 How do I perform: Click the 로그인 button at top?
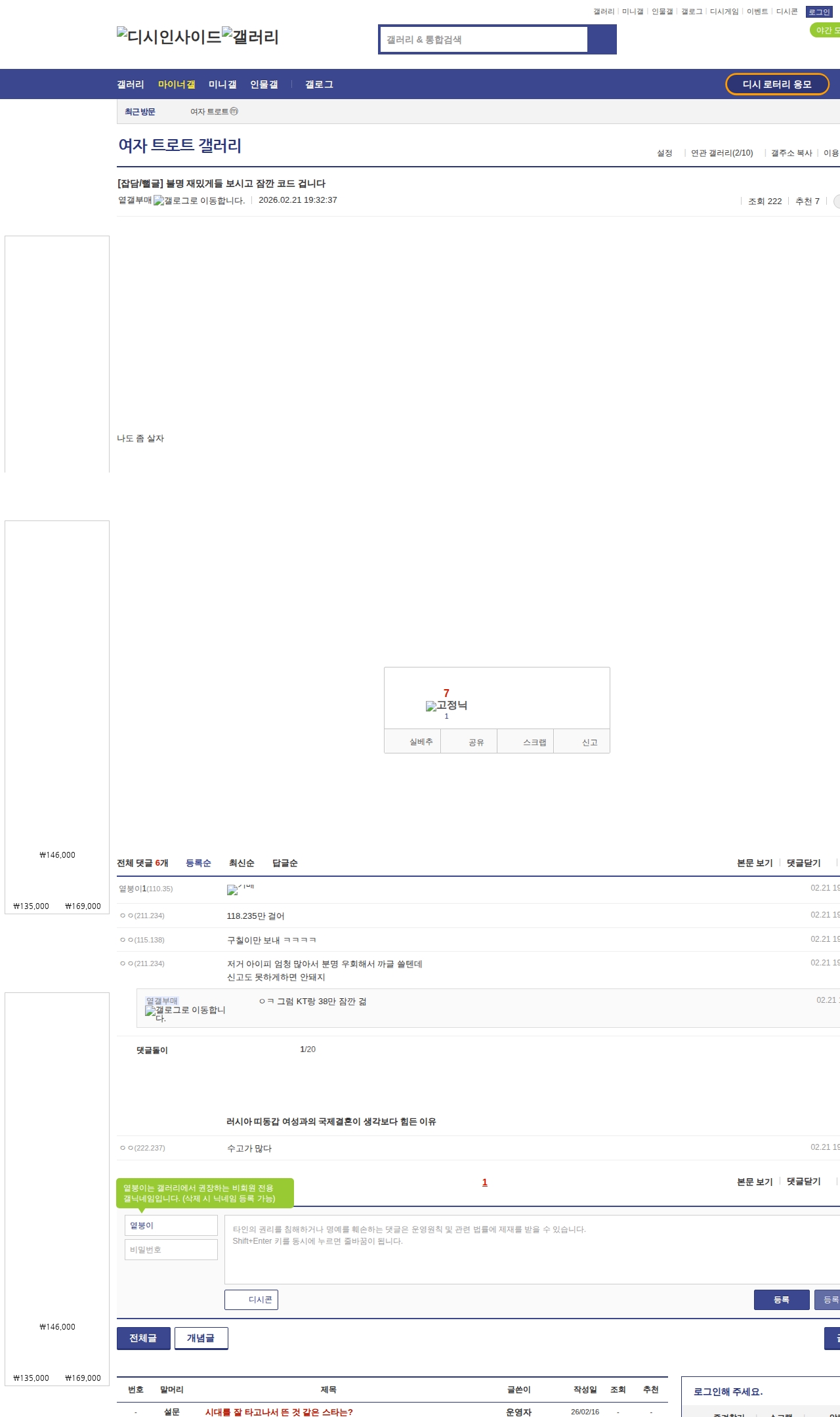point(819,12)
